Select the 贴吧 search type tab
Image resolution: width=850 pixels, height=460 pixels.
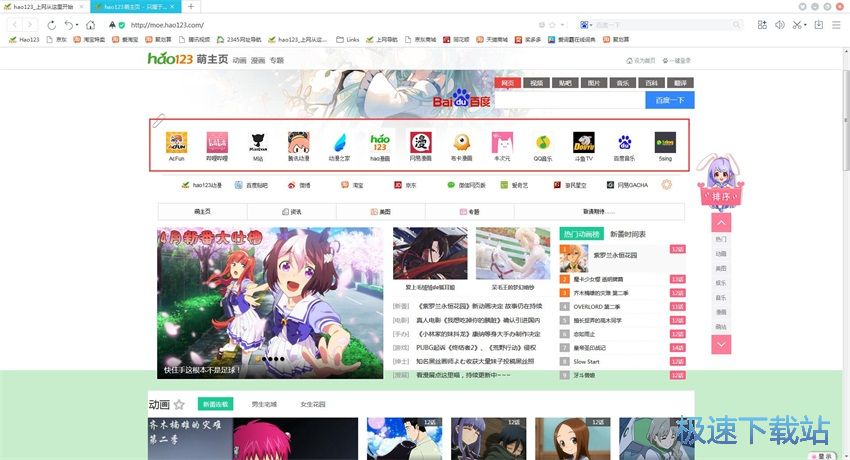click(565, 83)
